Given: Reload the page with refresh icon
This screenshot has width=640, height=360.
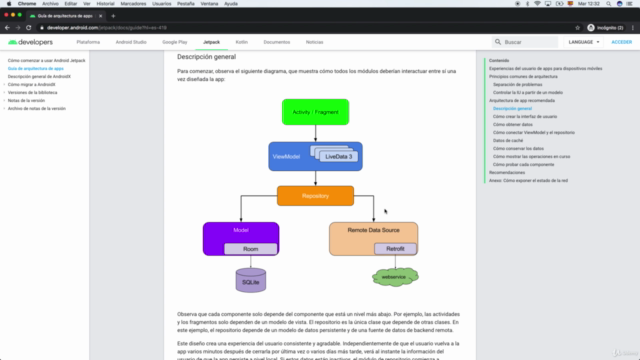Looking at the screenshot, I should pos(29,28).
